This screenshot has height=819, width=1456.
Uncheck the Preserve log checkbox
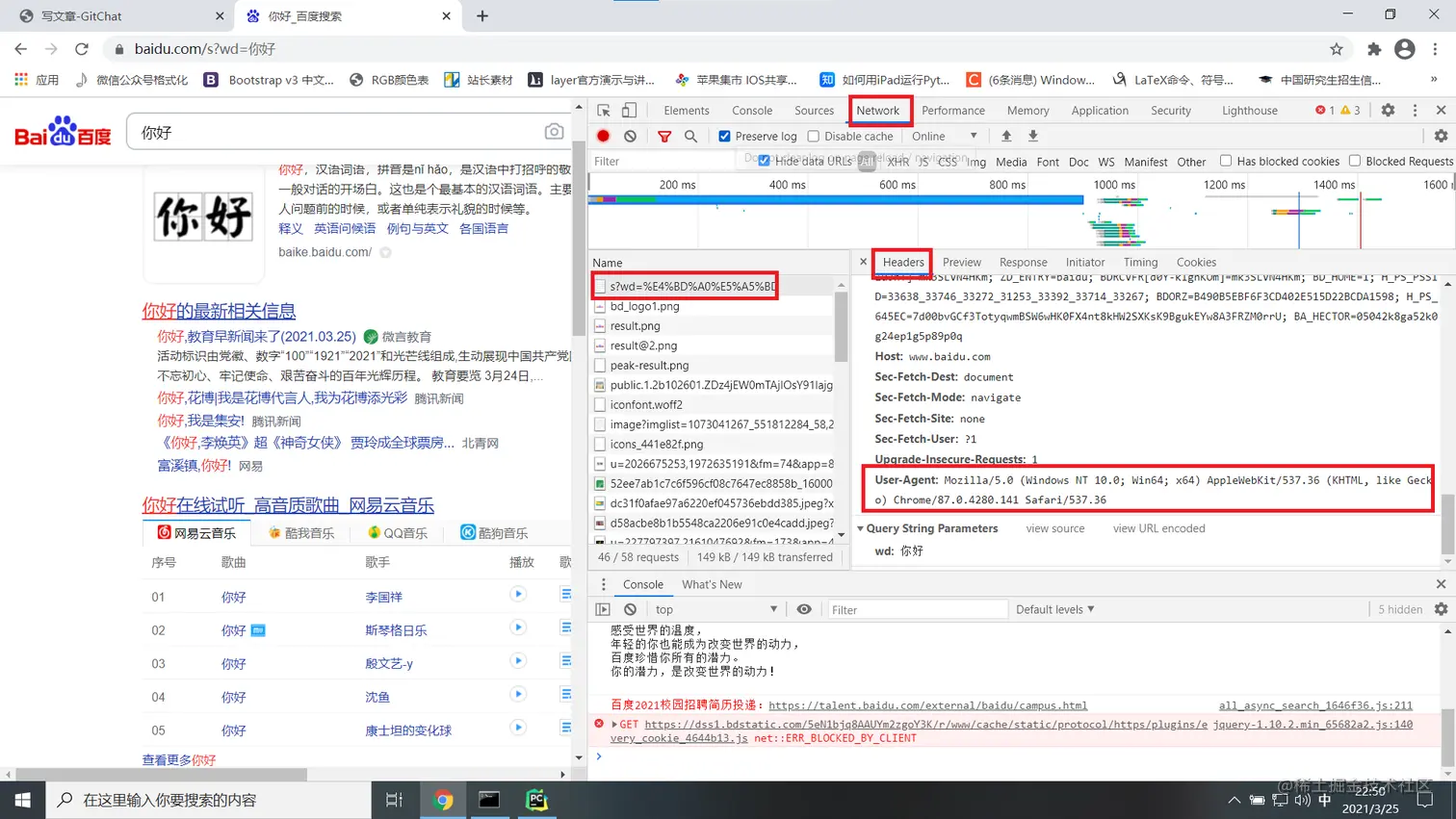pos(725,137)
